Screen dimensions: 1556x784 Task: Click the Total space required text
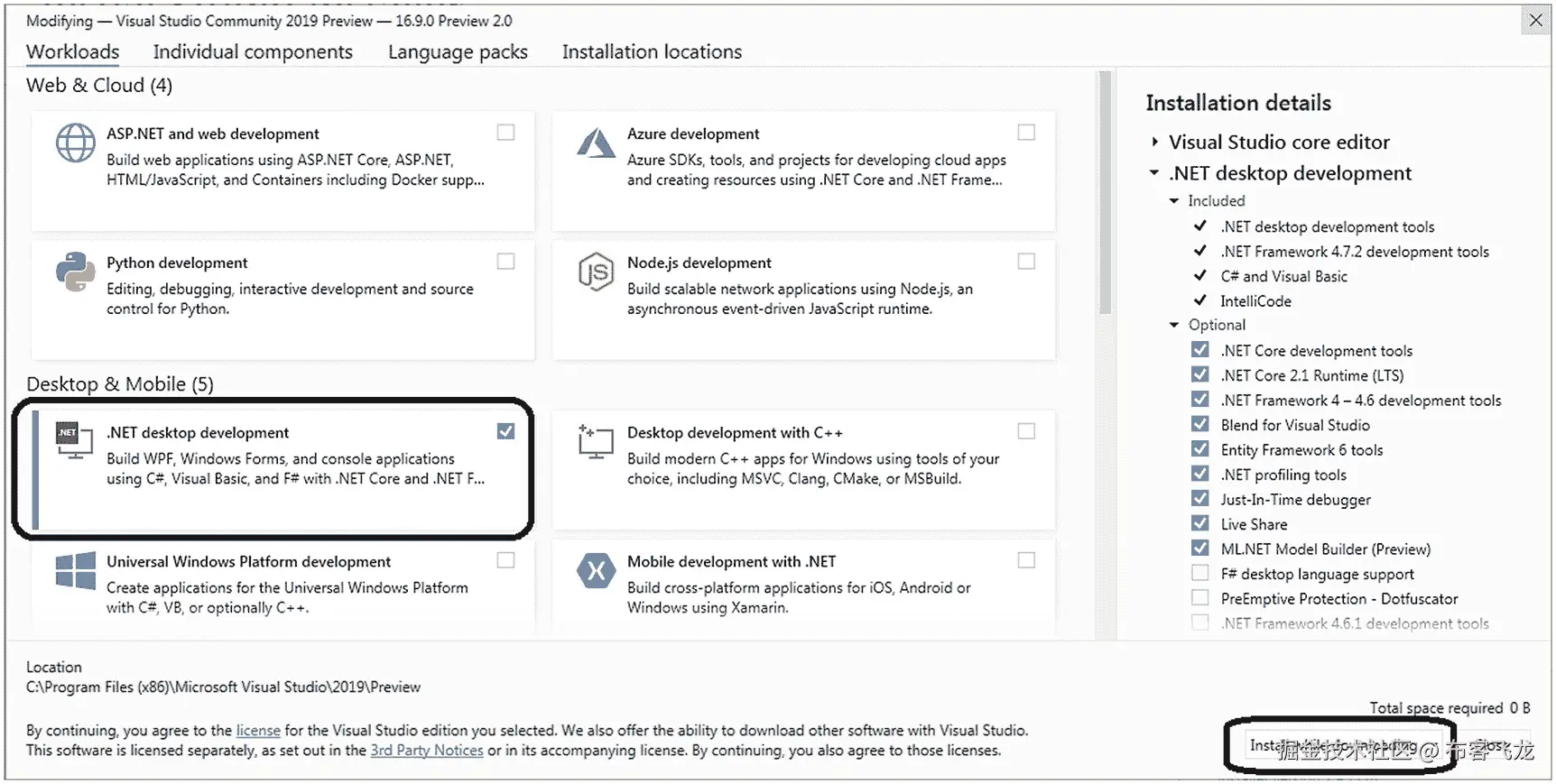(x=1449, y=707)
